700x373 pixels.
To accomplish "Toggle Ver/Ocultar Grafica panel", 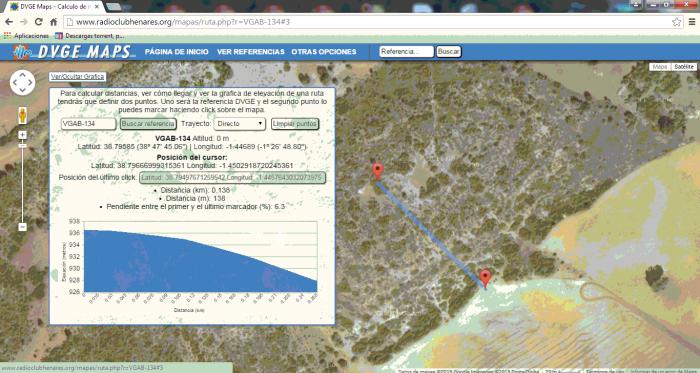I will point(77,76).
